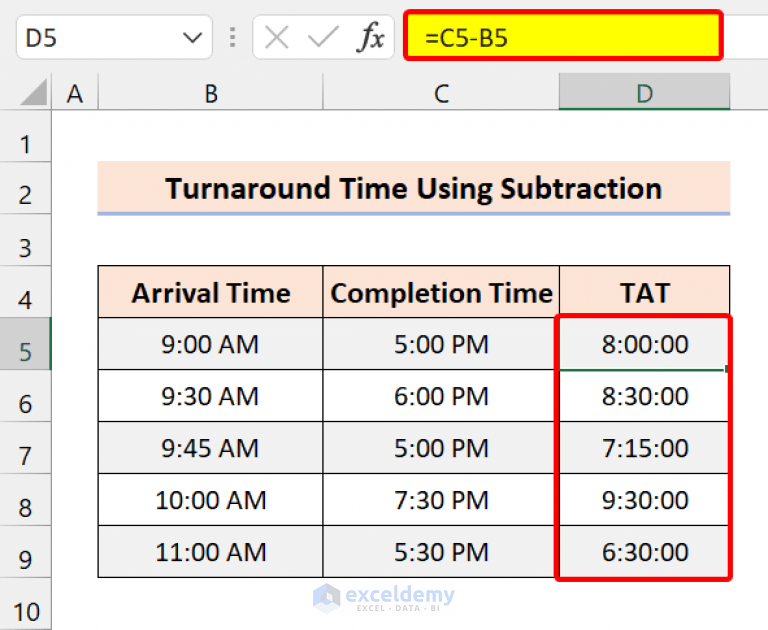Select cell with 11:00 AM
Viewport: 768px width, 630px height.
click(x=211, y=552)
